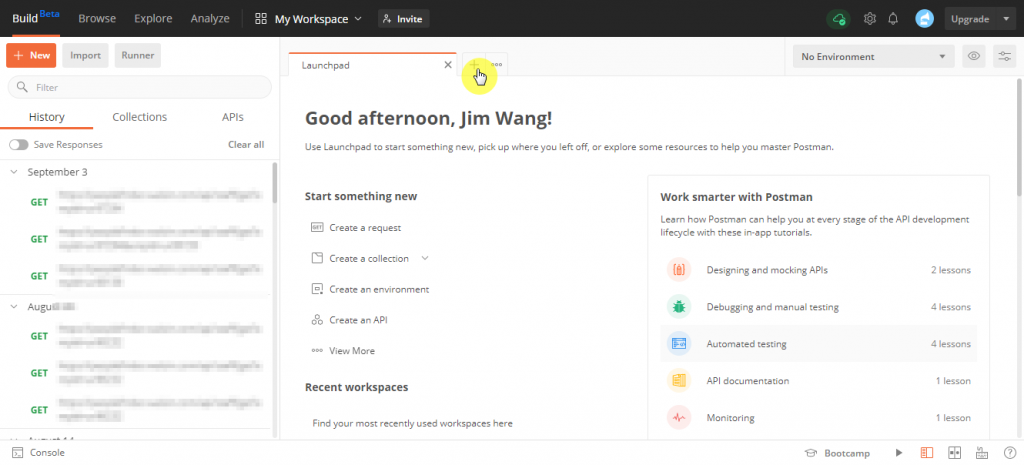Open keyboard shortcuts icon
1024x465 pixels.
coord(982,453)
